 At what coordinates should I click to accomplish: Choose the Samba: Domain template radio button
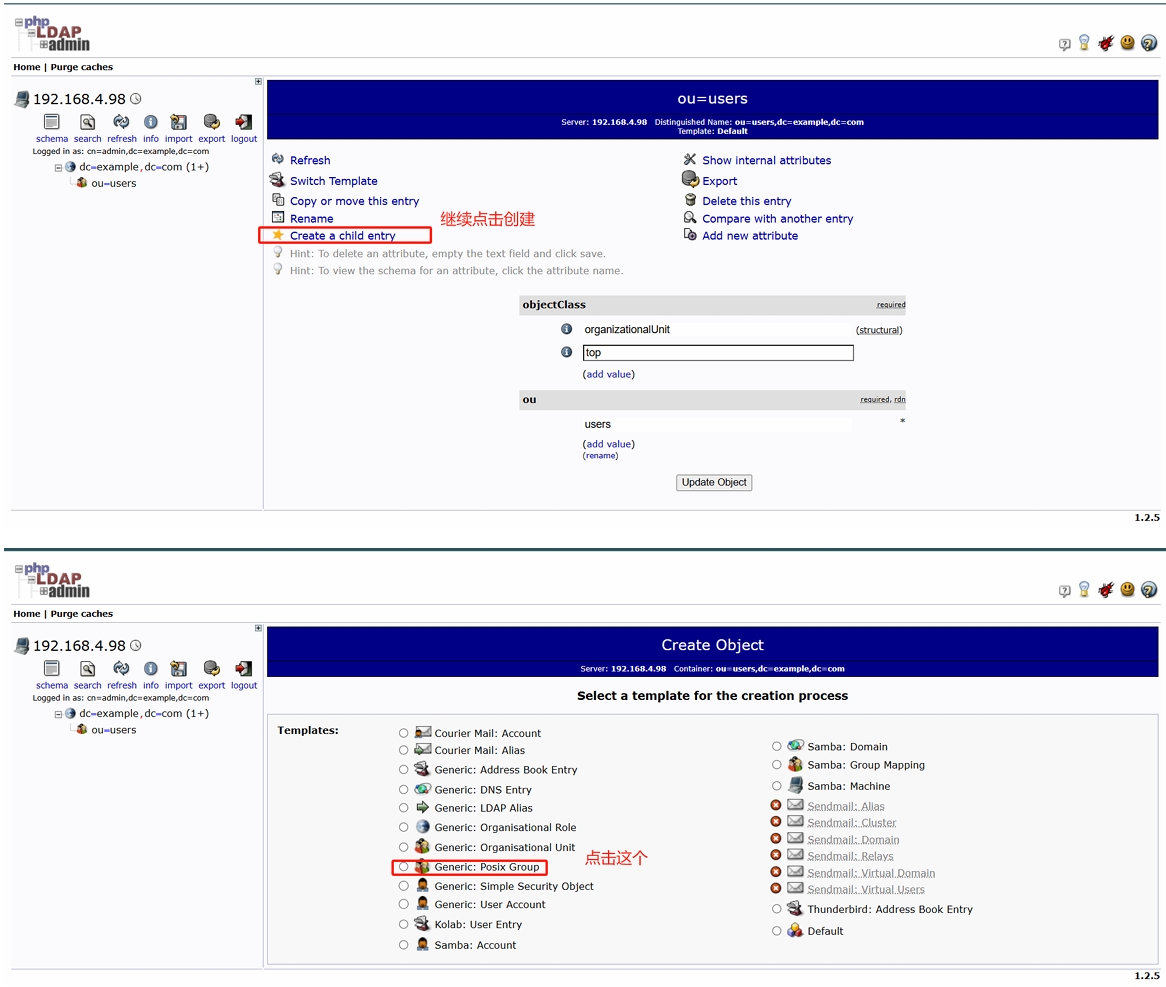[x=777, y=746]
